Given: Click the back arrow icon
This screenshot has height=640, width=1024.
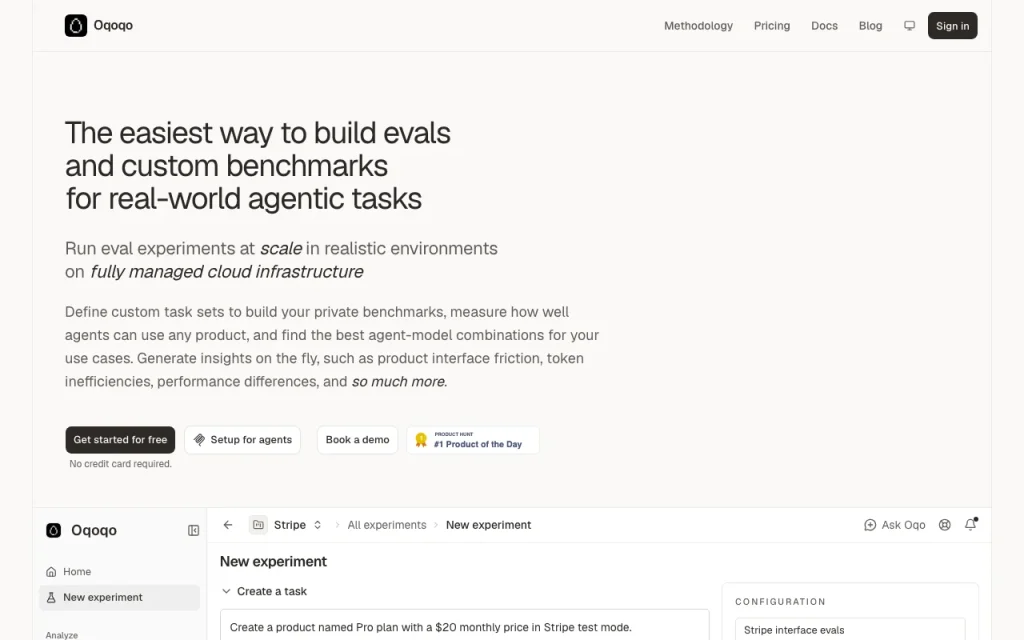Looking at the screenshot, I should [228, 525].
